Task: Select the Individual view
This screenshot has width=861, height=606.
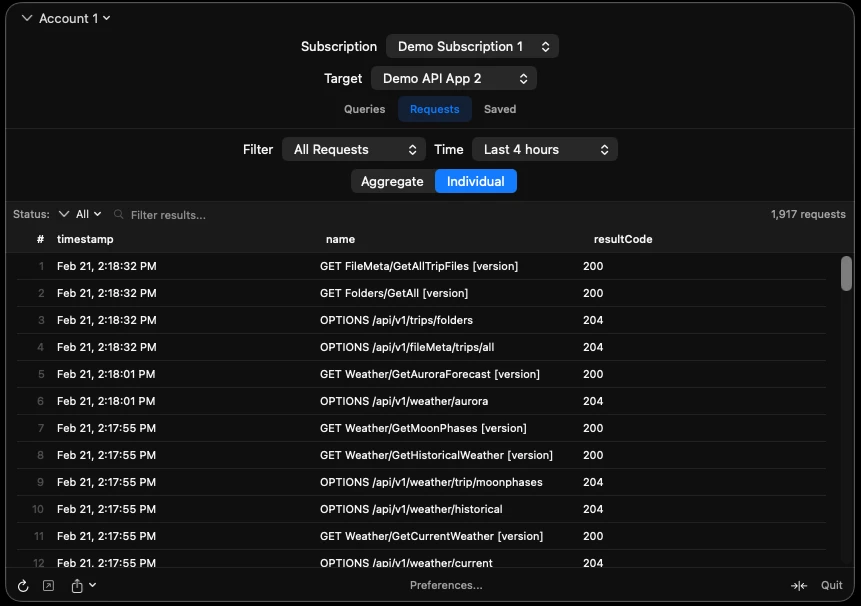Action: pos(475,181)
